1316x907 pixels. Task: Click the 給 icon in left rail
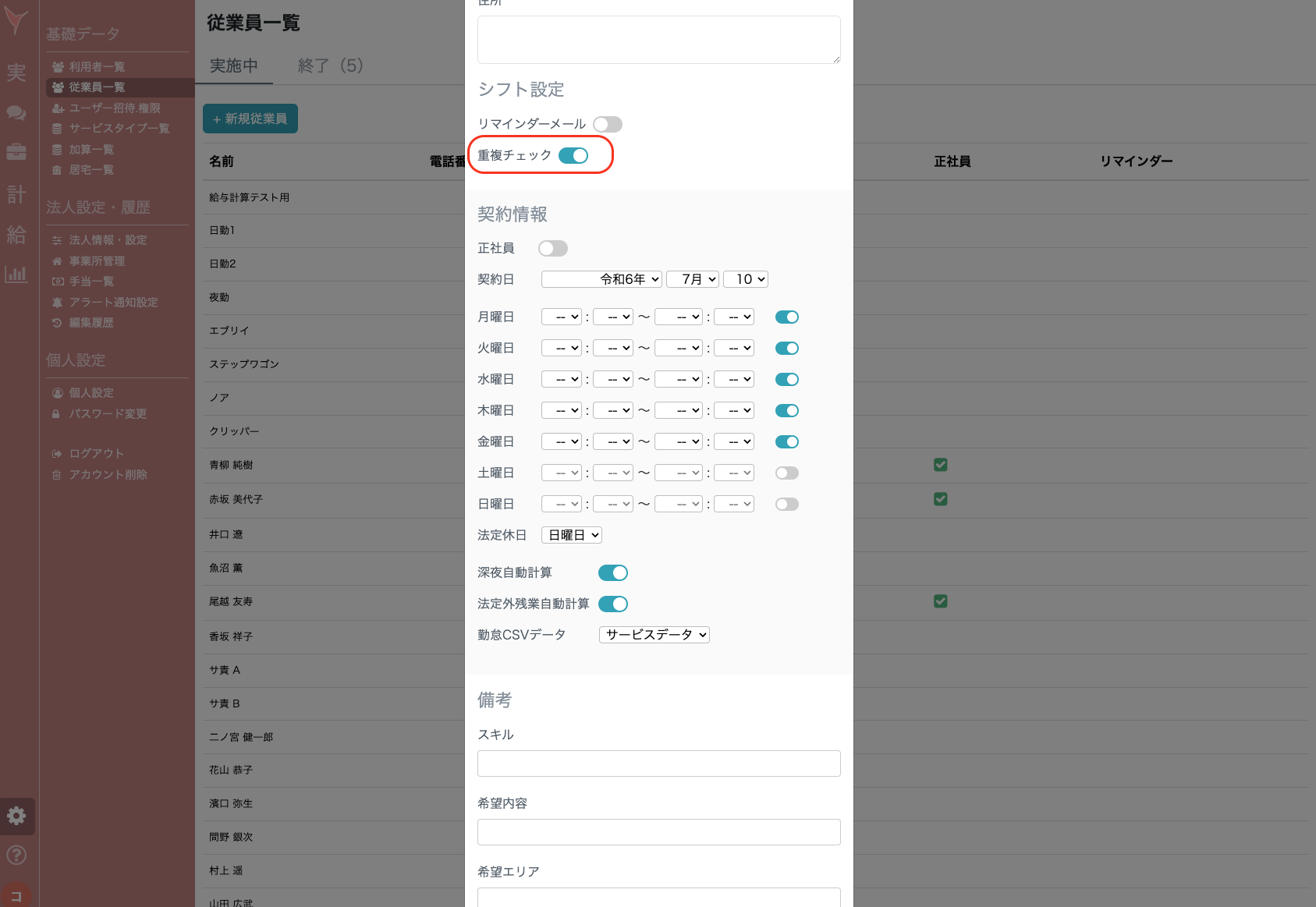tap(16, 235)
